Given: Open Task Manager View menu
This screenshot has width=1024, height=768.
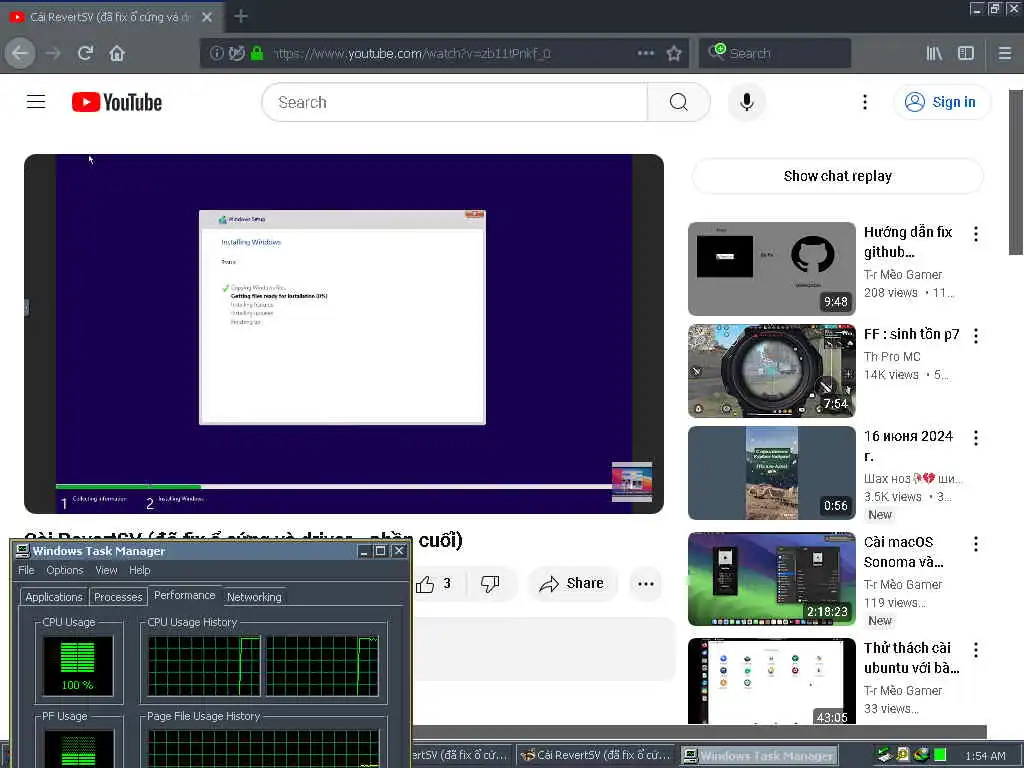Looking at the screenshot, I should [106, 570].
